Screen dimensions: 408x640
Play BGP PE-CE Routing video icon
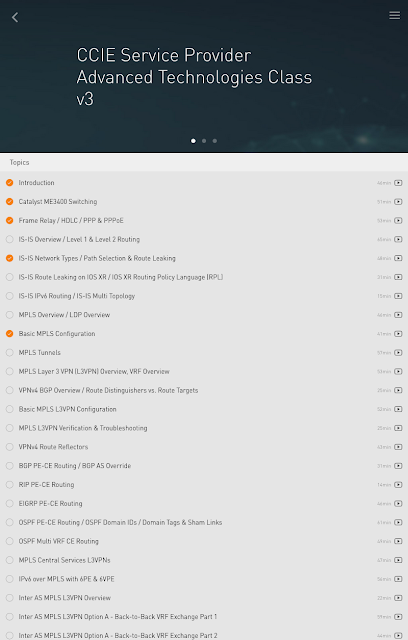pyautogui.click(x=398, y=466)
